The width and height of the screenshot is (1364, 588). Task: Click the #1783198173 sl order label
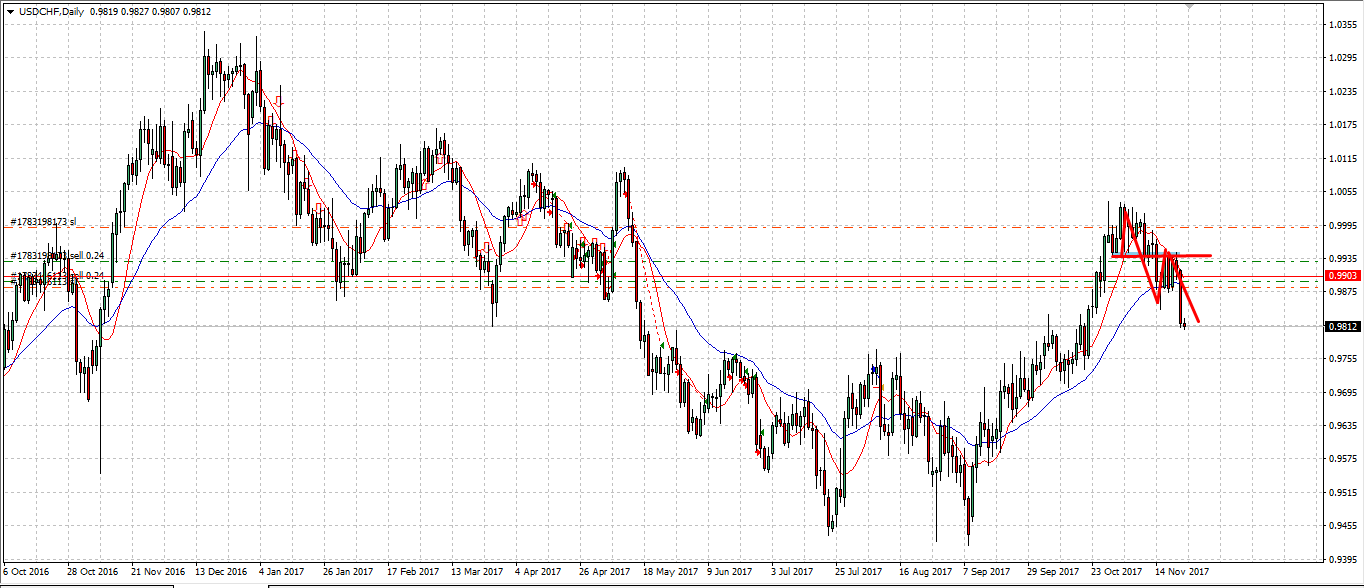click(43, 221)
